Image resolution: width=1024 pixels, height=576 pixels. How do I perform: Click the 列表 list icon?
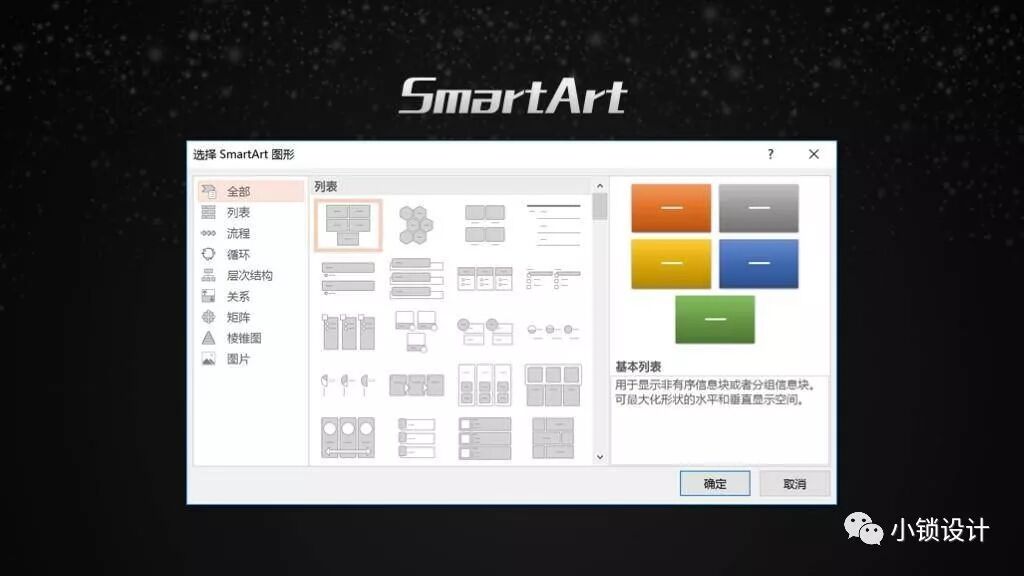coord(208,212)
